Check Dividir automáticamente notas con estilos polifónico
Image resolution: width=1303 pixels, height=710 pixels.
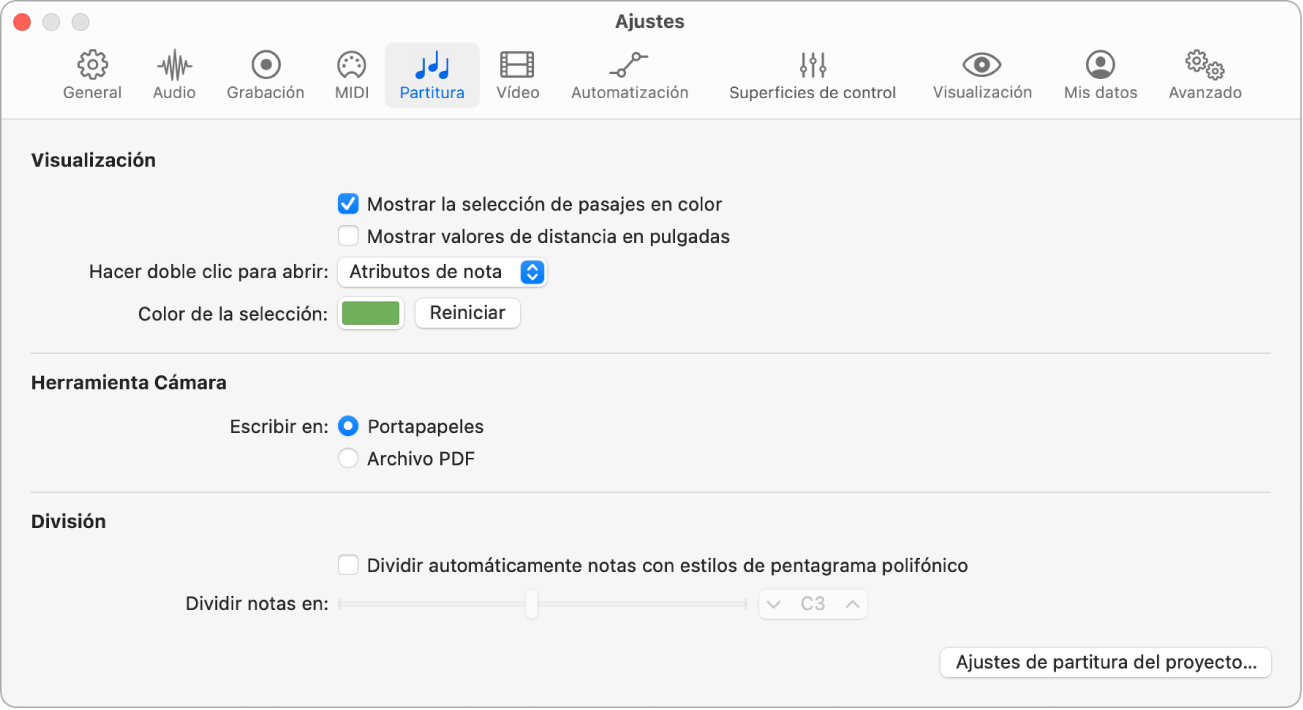[348, 566]
